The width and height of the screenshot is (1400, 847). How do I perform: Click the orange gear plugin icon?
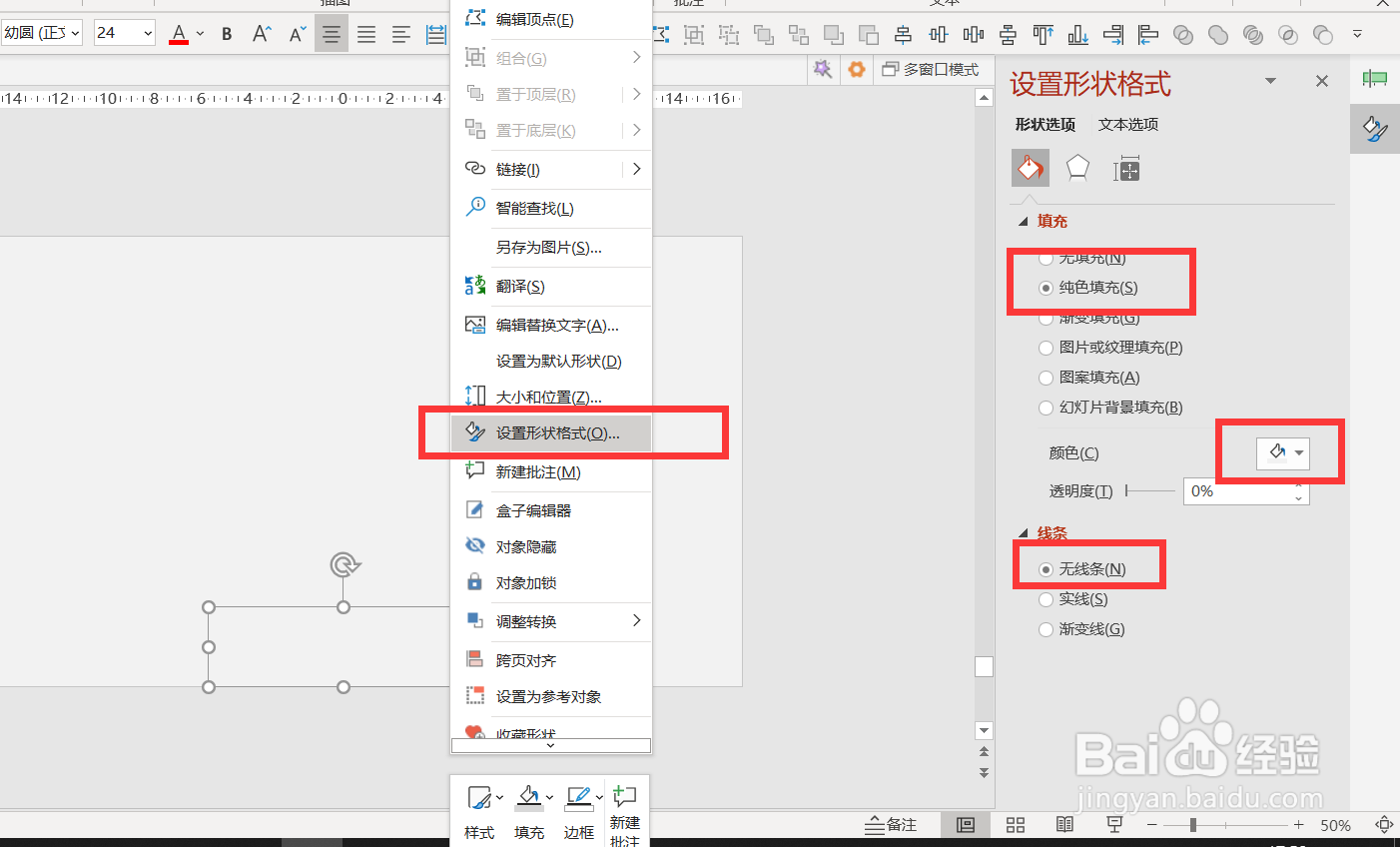click(856, 69)
